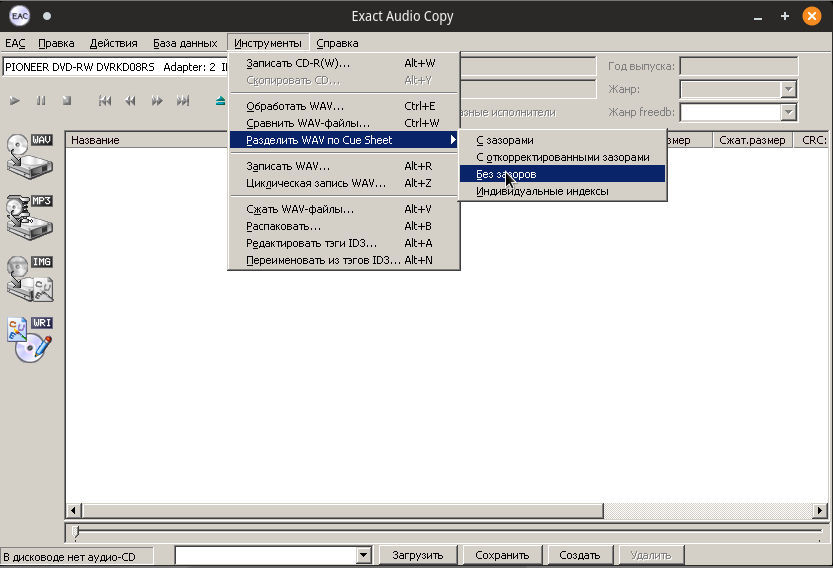The image size is (833, 568).
Task: Click the maximize plus window button
Action: (x=785, y=16)
